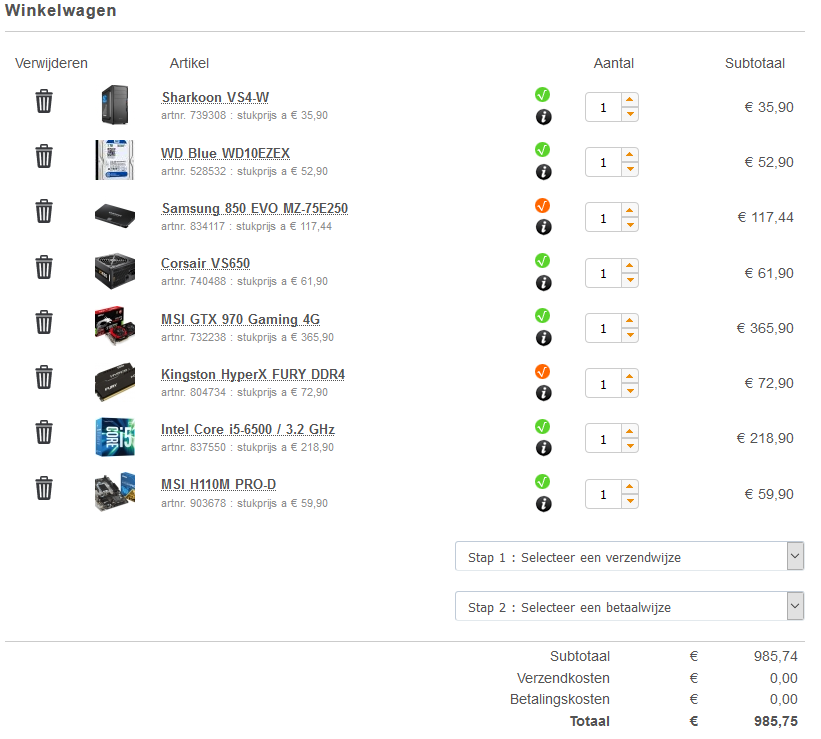Click orange stock status icon for Samsung 850 EVO

(543, 205)
